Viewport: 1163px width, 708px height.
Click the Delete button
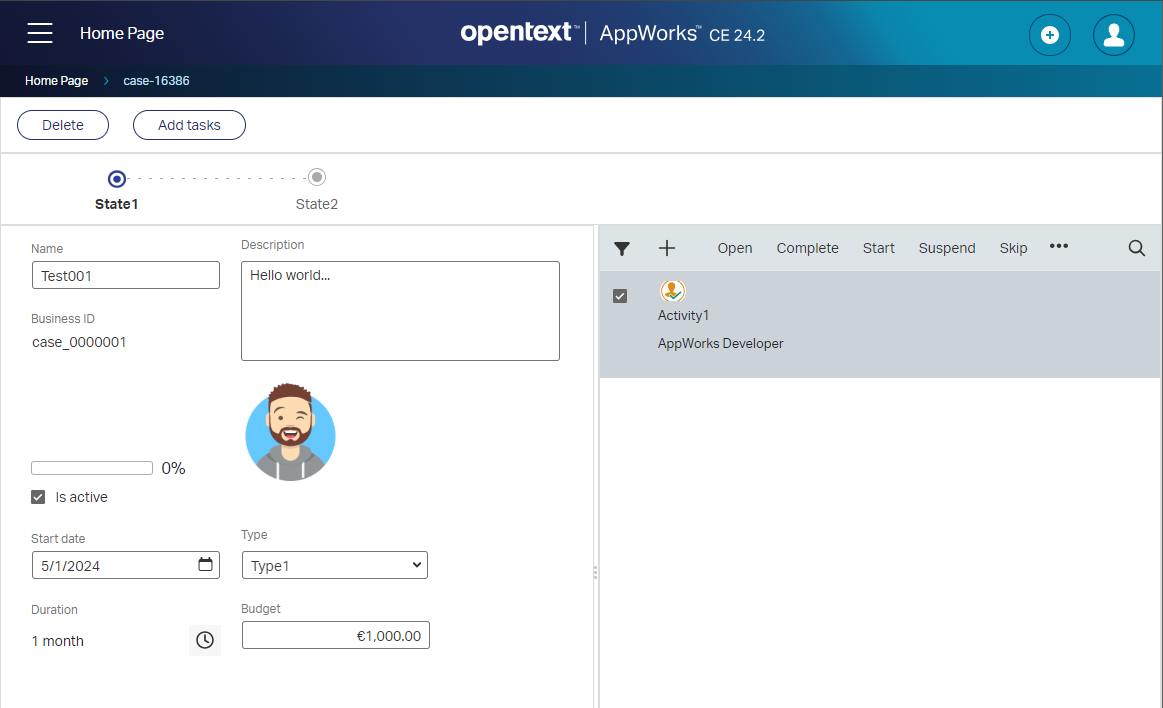(x=62, y=124)
